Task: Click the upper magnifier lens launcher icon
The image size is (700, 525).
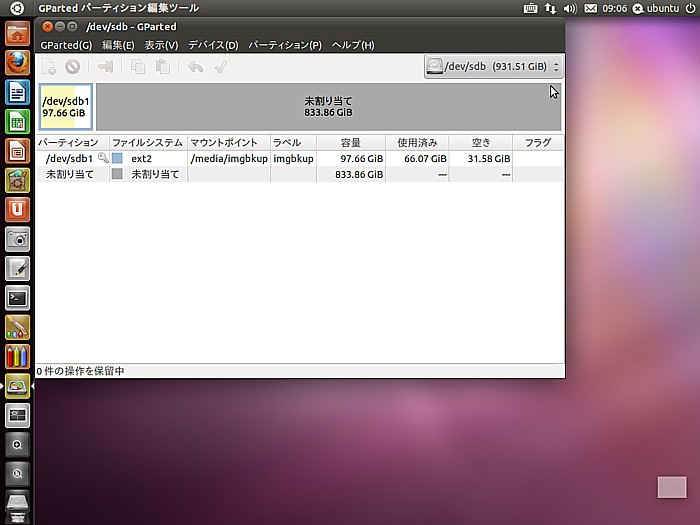Action: pyautogui.click(x=17, y=445)
